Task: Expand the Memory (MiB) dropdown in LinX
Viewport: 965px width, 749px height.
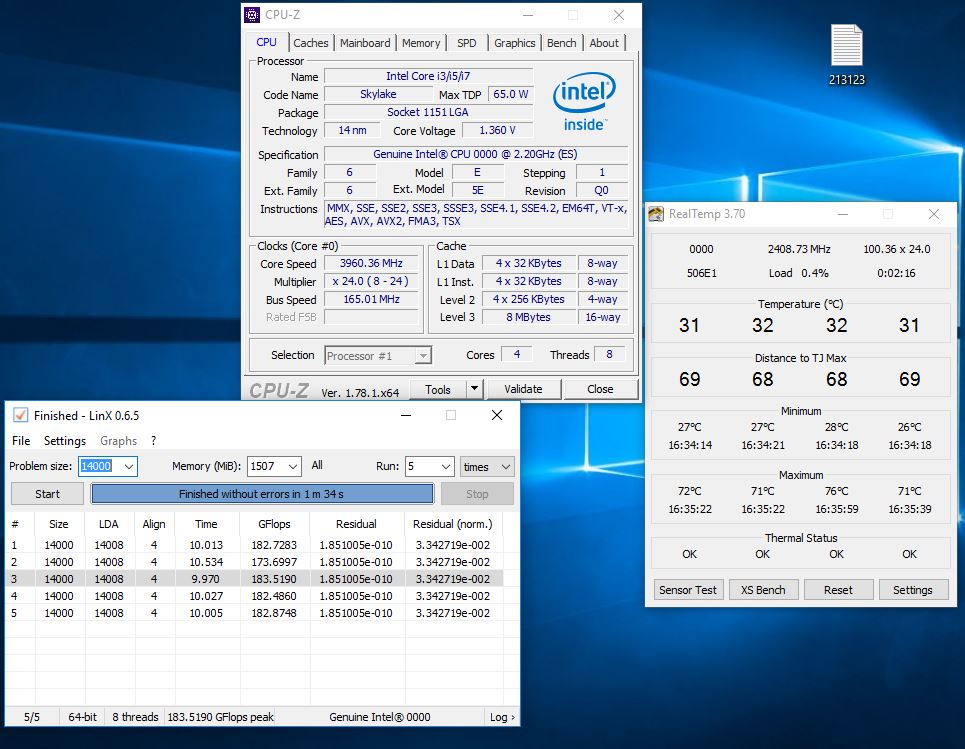Action: click(x=293, y=467)
